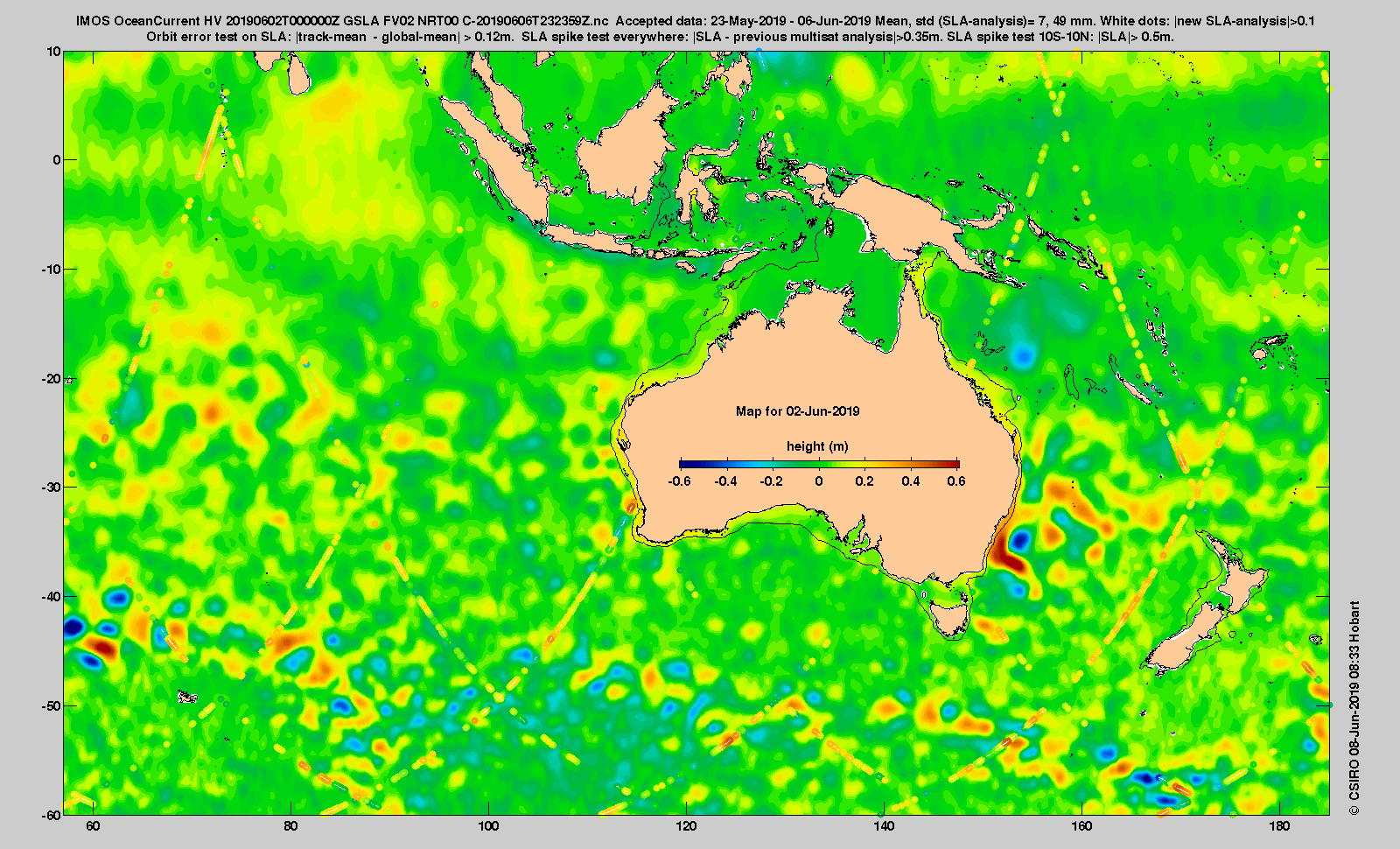Image resolution: width=1400 pixels, height=849 pixels.
Task: Click the 'SLA spike test everywhere' text
Action: [x=605, y=37]
